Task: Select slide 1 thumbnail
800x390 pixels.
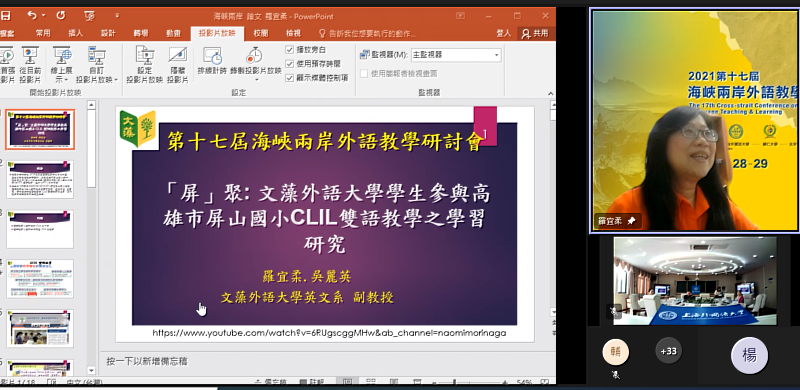Action: [x=40, y=129]
